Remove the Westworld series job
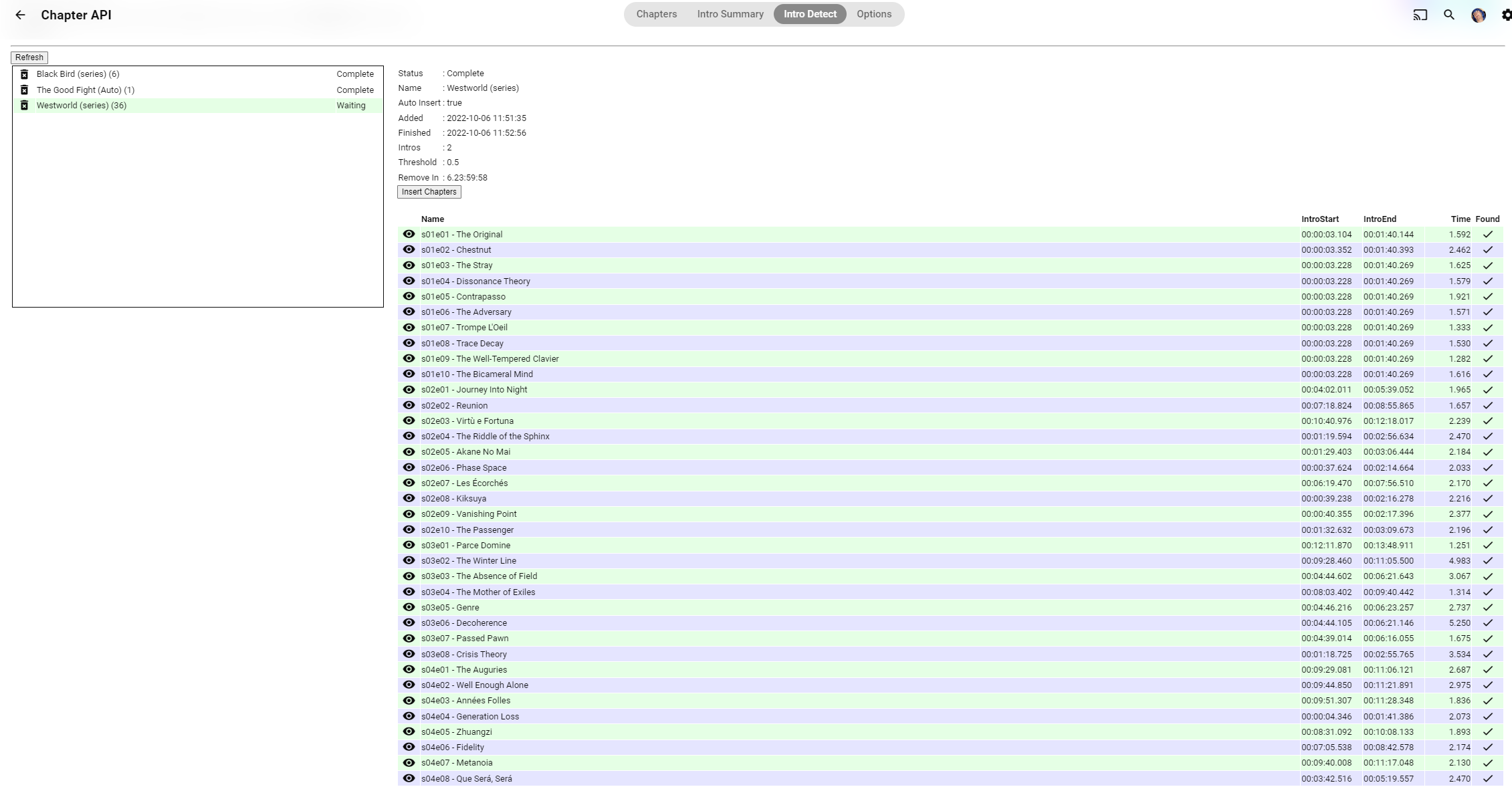1512x797 pixels. [x=24, y=106]
